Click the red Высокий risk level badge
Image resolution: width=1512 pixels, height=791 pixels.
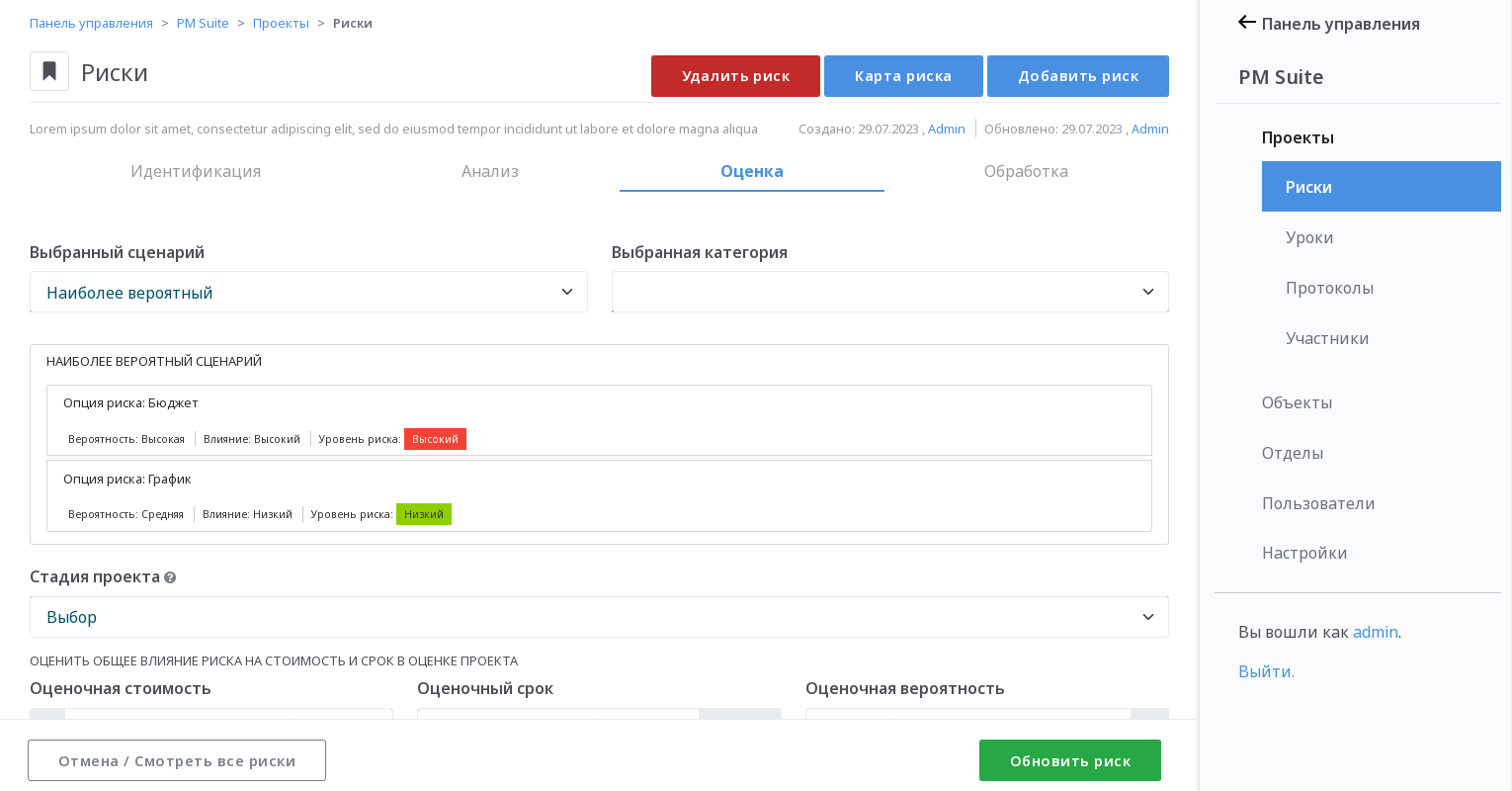coord(435,439)
